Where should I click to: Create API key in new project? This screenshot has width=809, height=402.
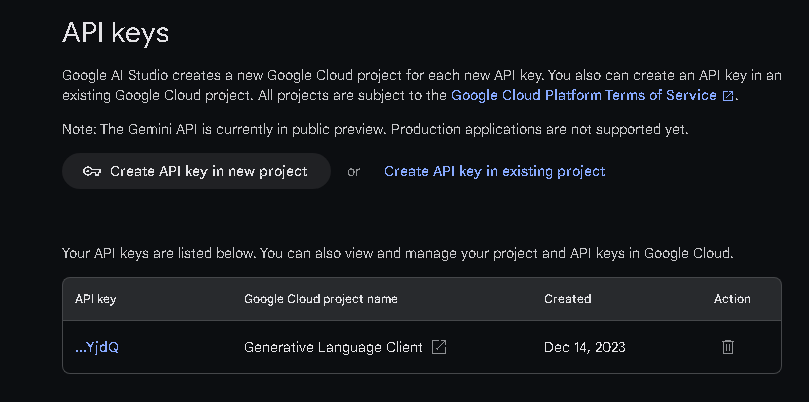(x=196, y=171)
